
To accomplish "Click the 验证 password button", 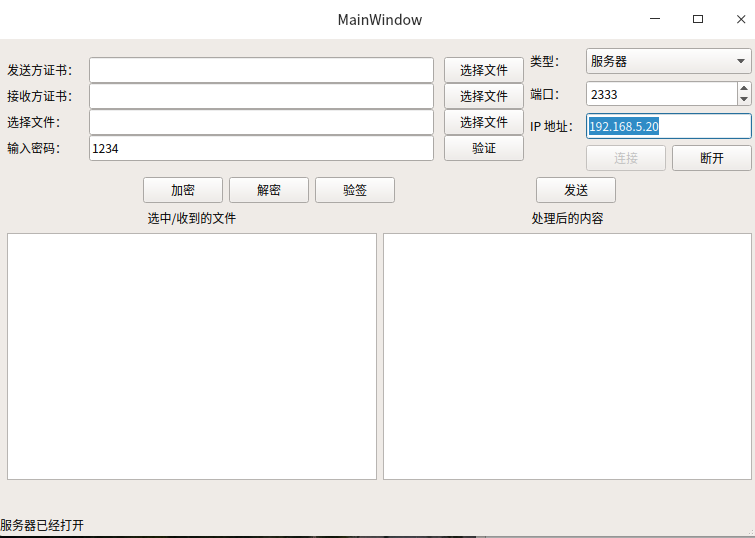I will coord(483,148).
